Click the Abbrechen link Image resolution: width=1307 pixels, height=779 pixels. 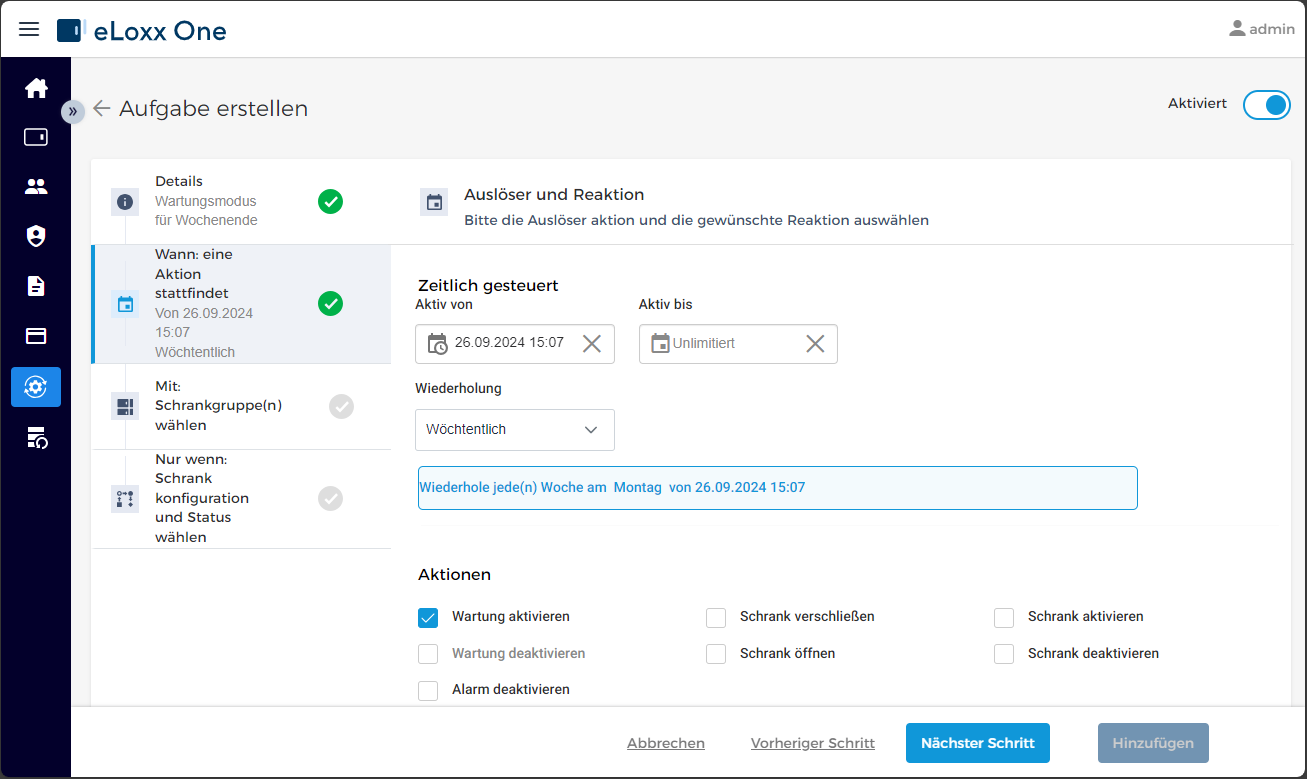point(666,743)
